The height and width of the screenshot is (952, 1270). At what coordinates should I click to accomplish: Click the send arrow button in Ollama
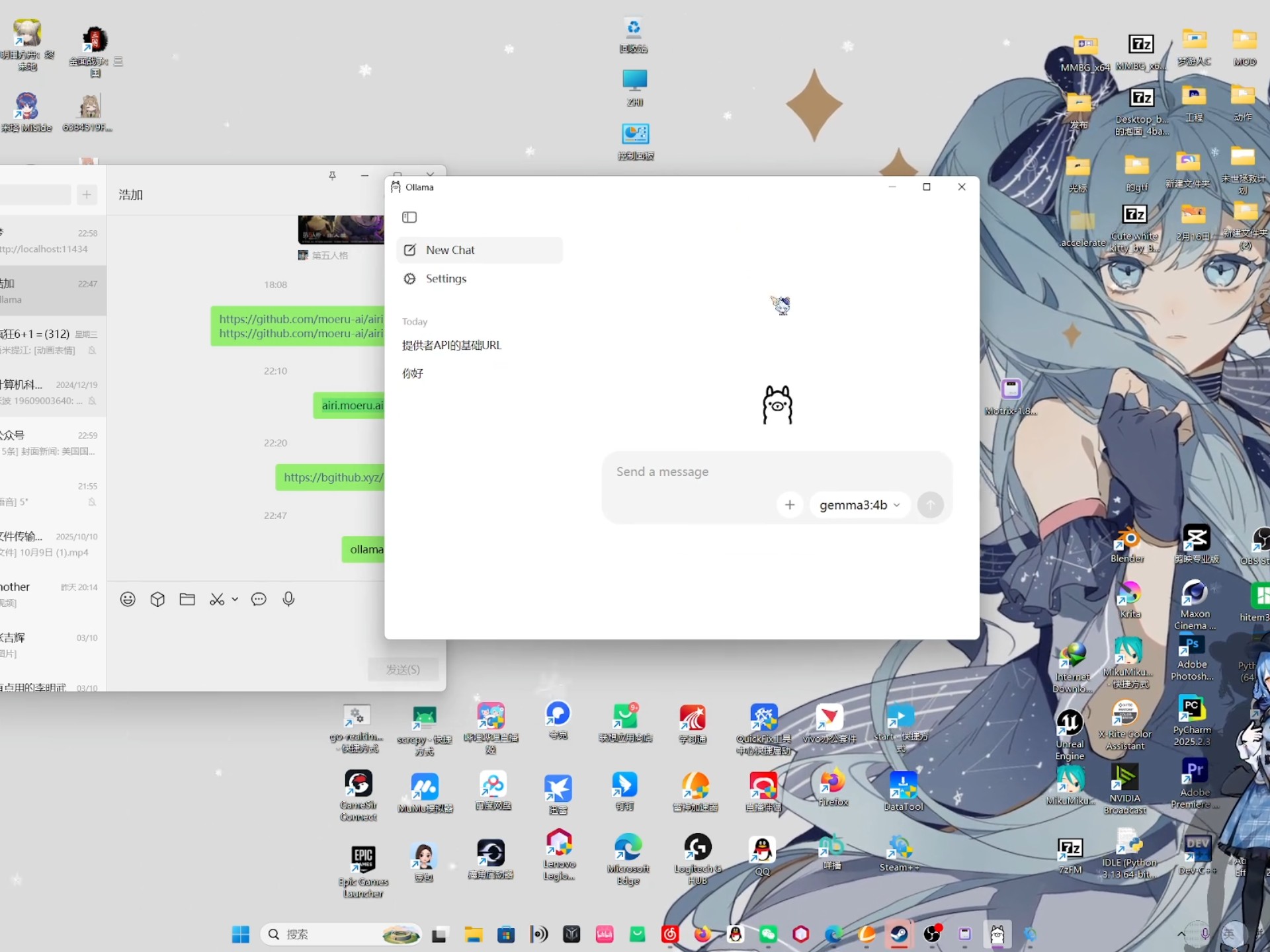tap(930, 505)
